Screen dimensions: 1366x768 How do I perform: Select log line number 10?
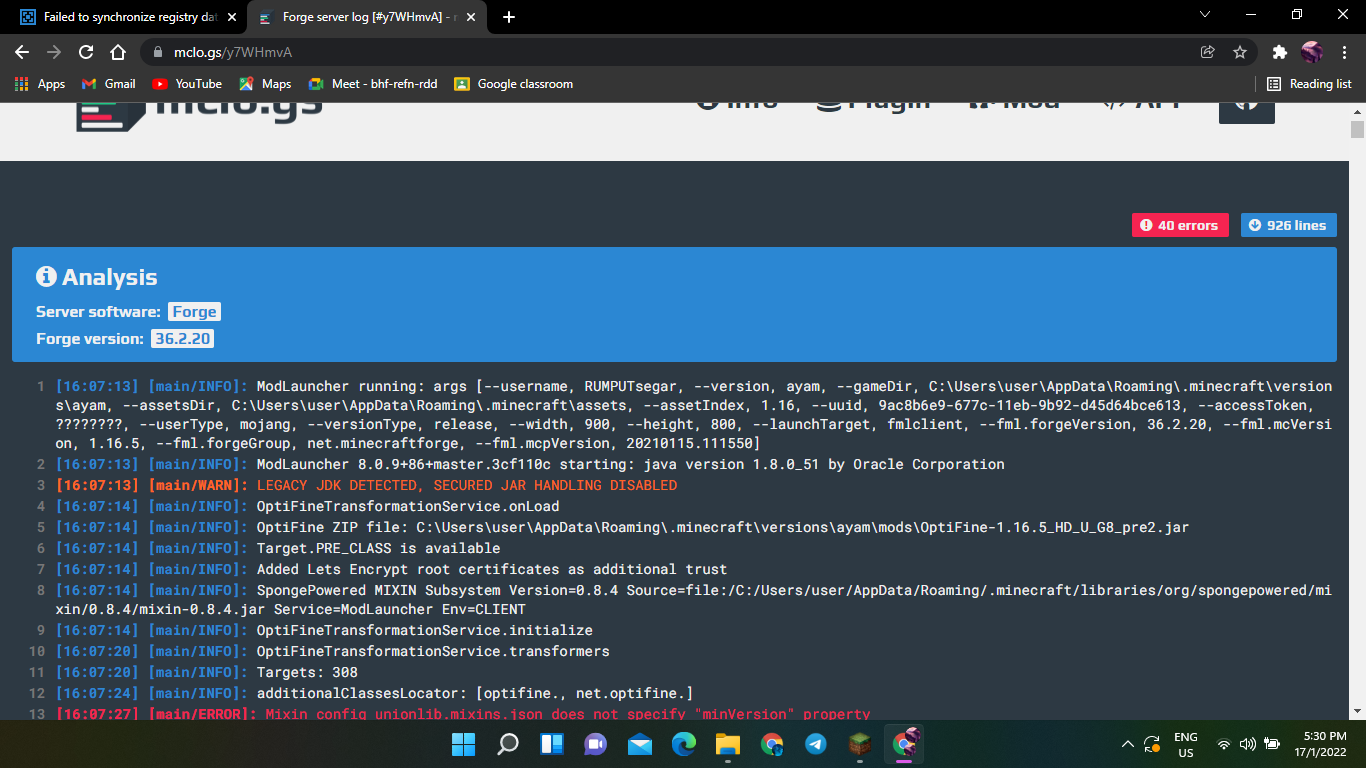click(37, 651)
